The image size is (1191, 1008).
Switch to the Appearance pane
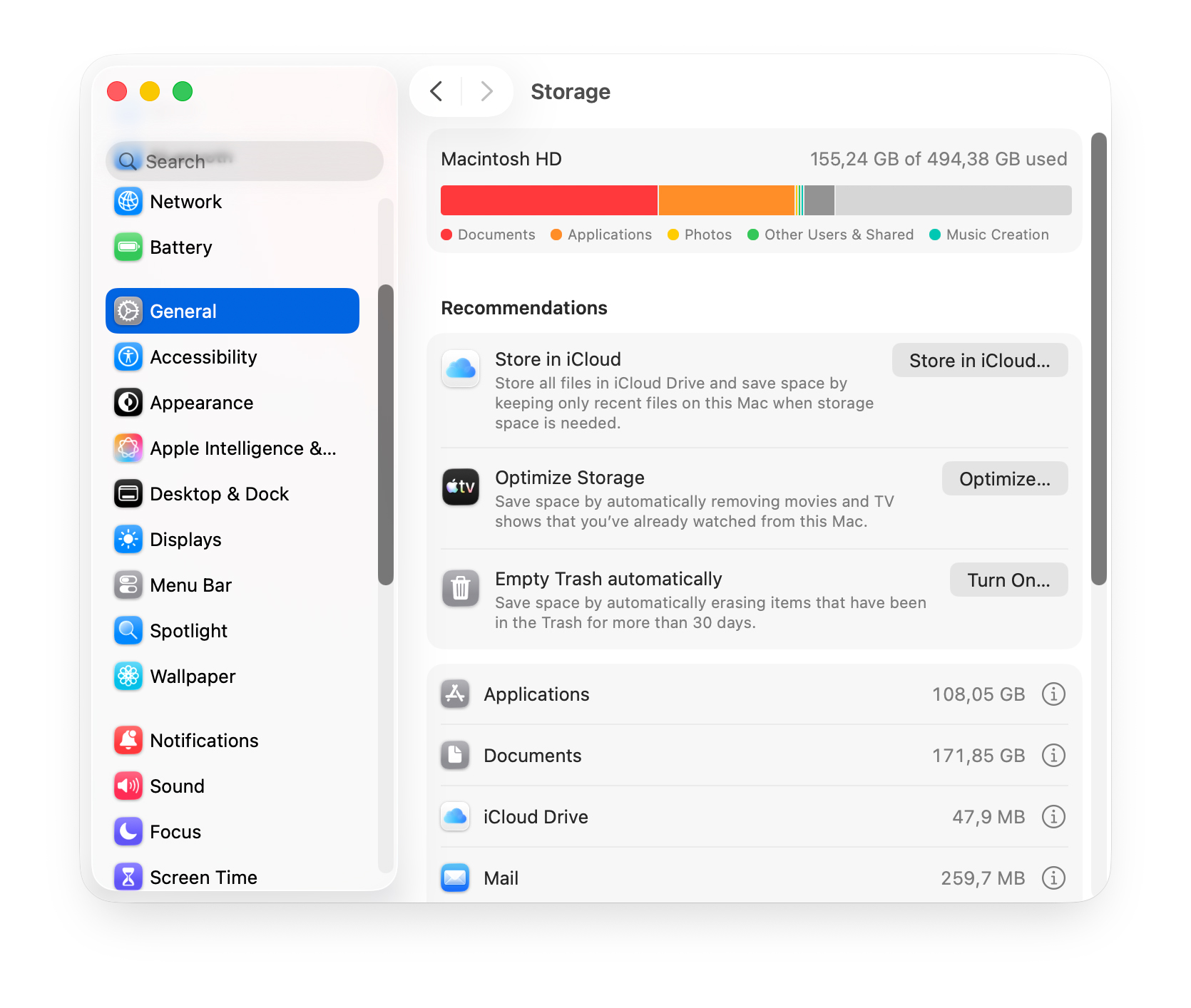pyautogui.click(x=232, y=403)
